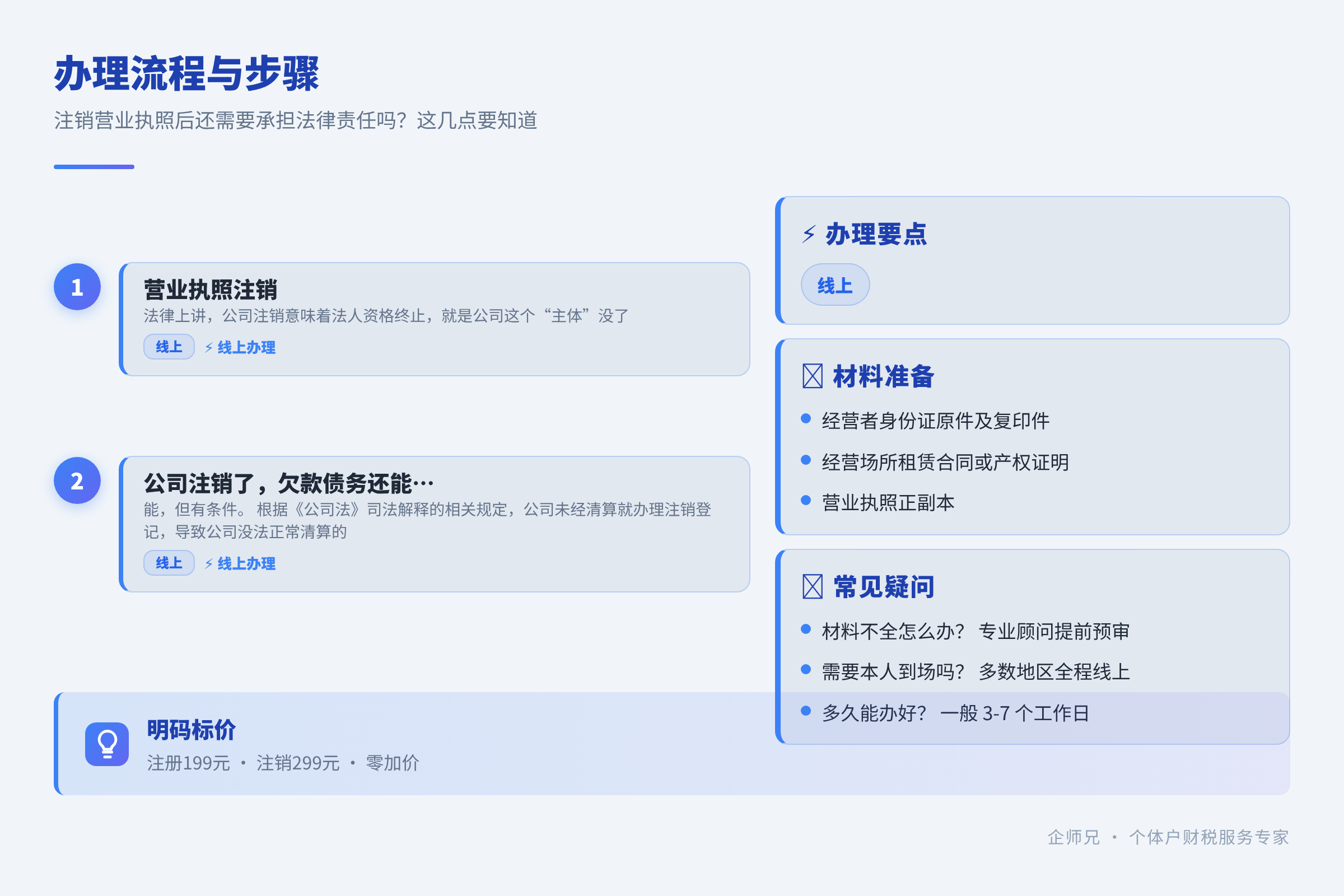Click the description 法律上讲，公司注销意味着法人资格终止

tap(386, 315)
